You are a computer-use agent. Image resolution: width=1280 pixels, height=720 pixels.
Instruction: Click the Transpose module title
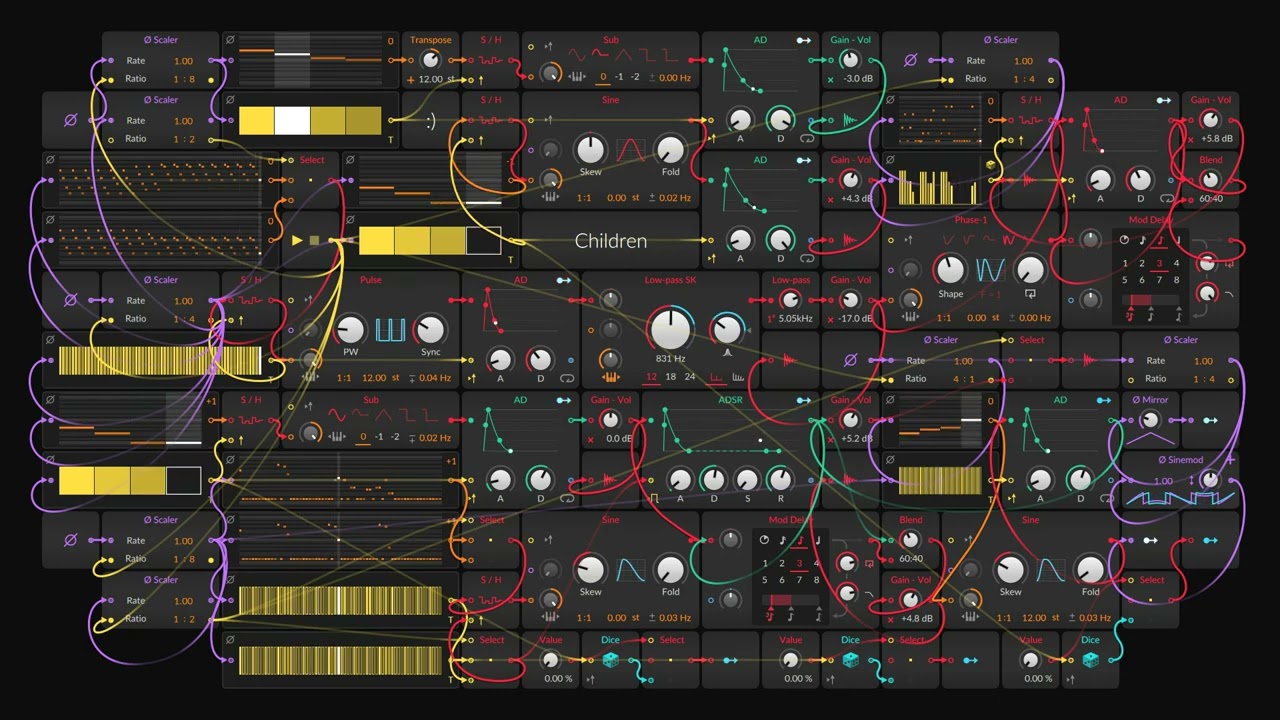[431, 40]
